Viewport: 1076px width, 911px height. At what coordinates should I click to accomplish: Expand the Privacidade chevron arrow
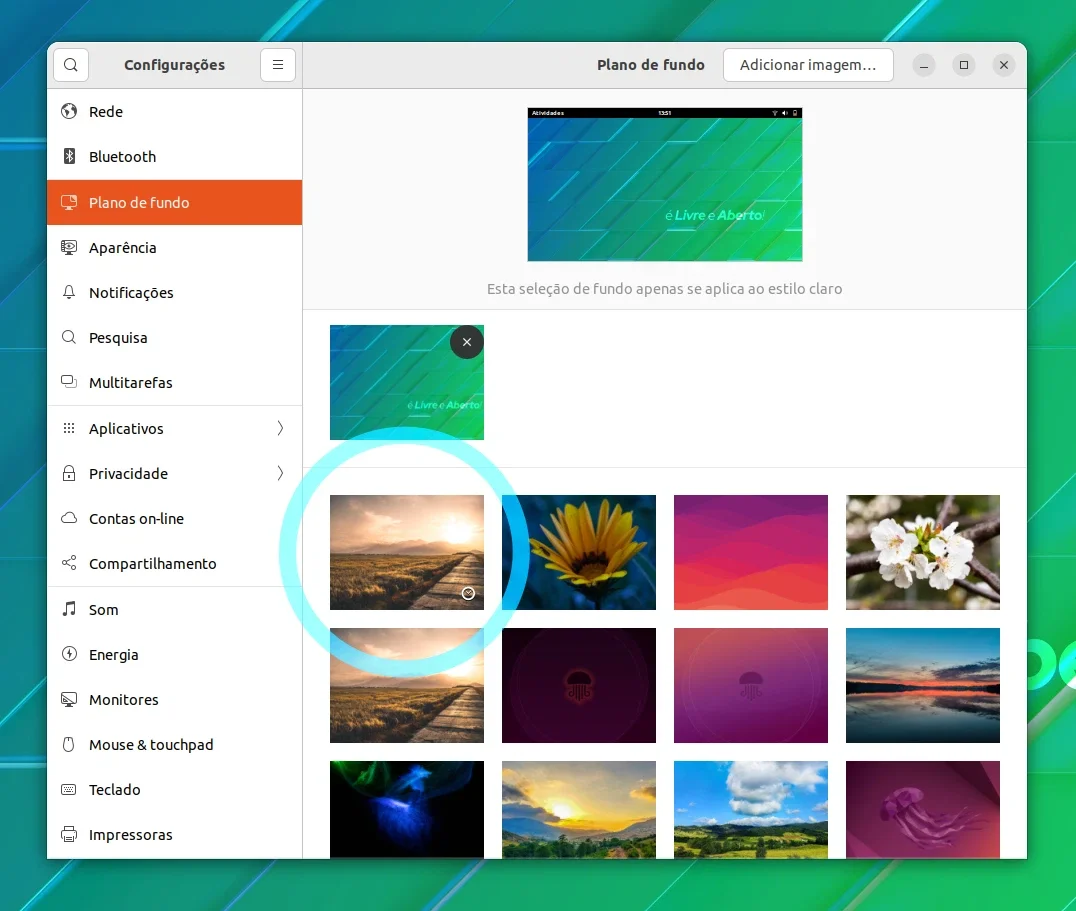pos(280,473)
